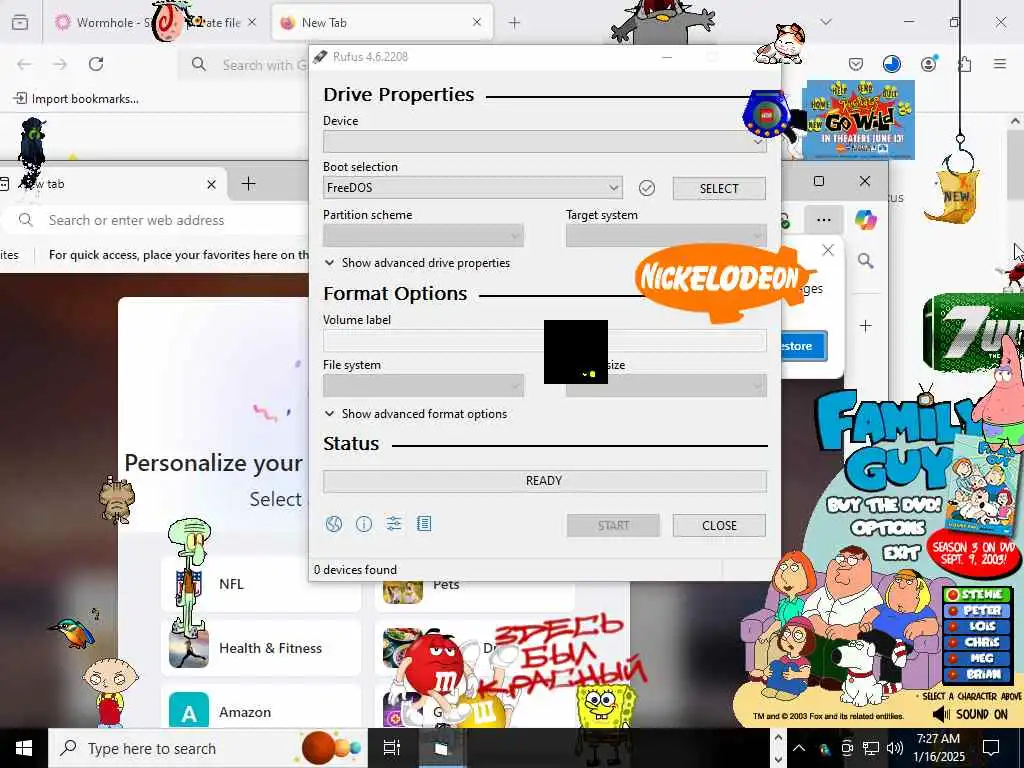Image resolution: width=1024 pixels, height=768 pixels.
Task: Open the Device dropdown in Rufus
Action: coord(545,142)
